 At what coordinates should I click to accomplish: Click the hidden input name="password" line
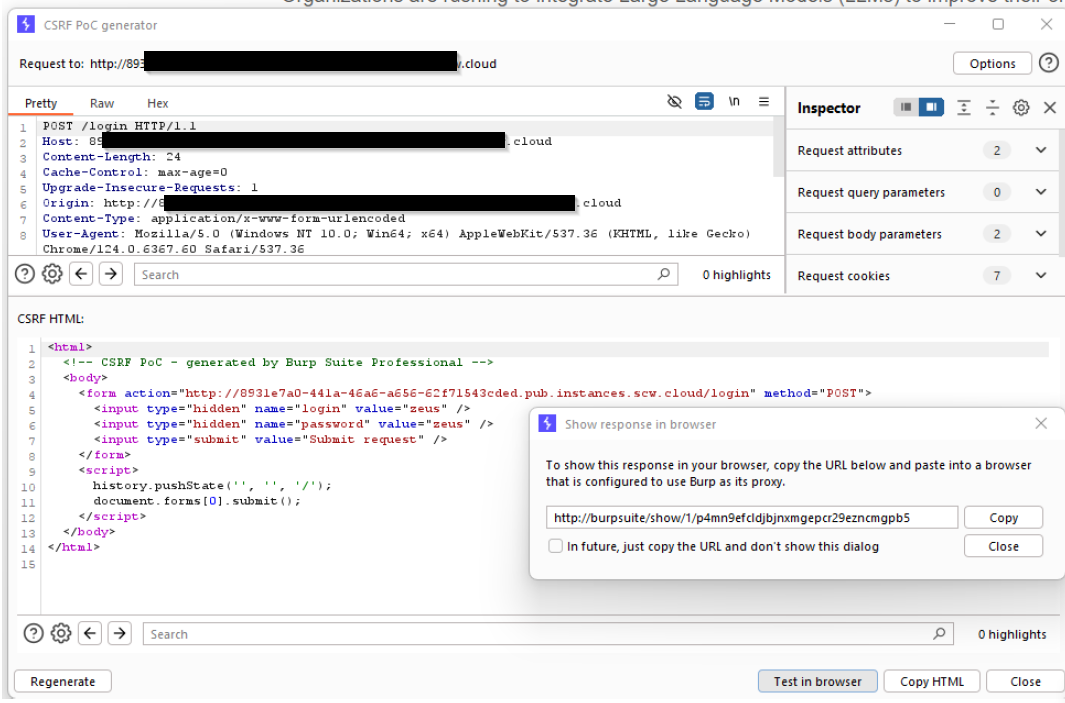pyautogui.click(x=293, y=424)
